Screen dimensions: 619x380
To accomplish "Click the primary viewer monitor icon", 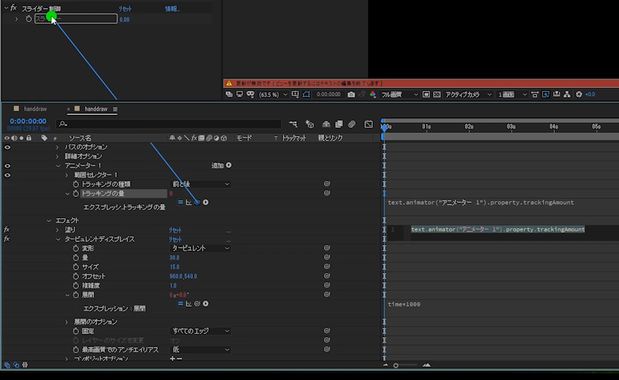I will pyautogui.click(x=240, y=95).
